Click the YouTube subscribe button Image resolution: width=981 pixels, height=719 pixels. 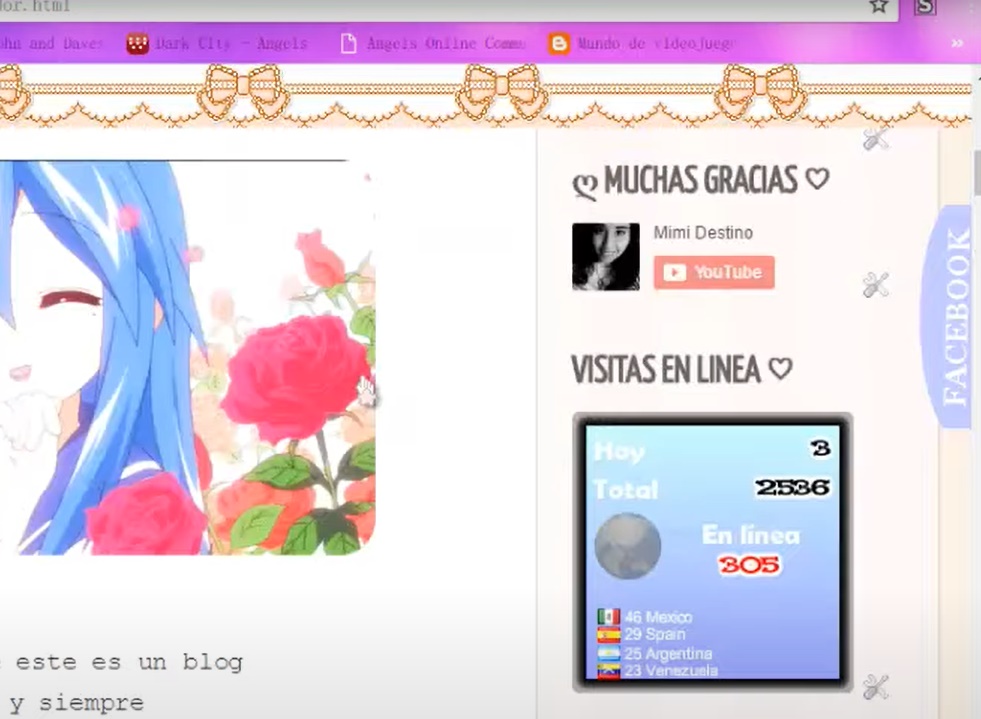pos(714,272)
